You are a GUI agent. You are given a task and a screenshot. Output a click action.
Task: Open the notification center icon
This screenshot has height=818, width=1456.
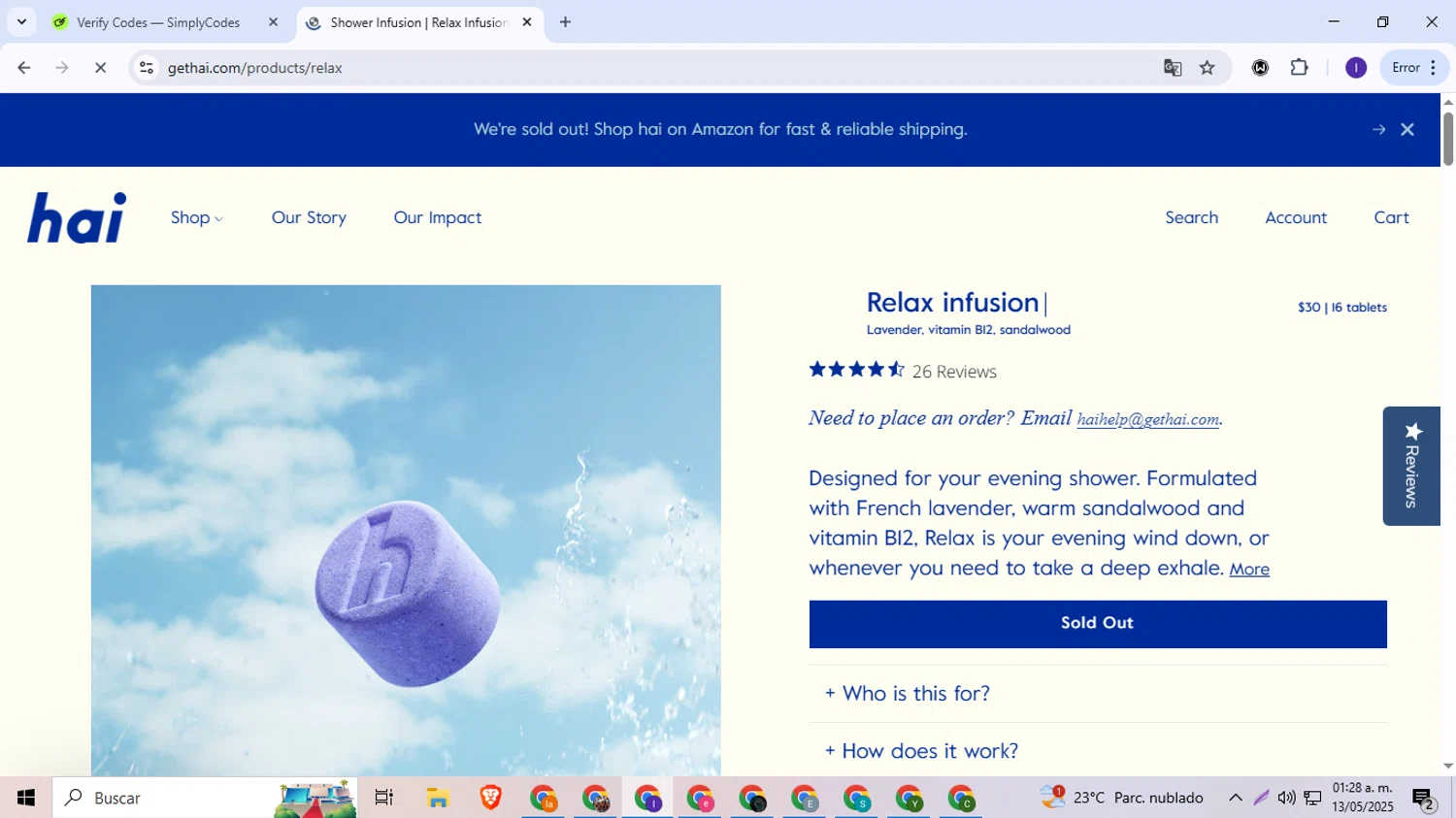pyautogui.click(x=1424, y=799)
